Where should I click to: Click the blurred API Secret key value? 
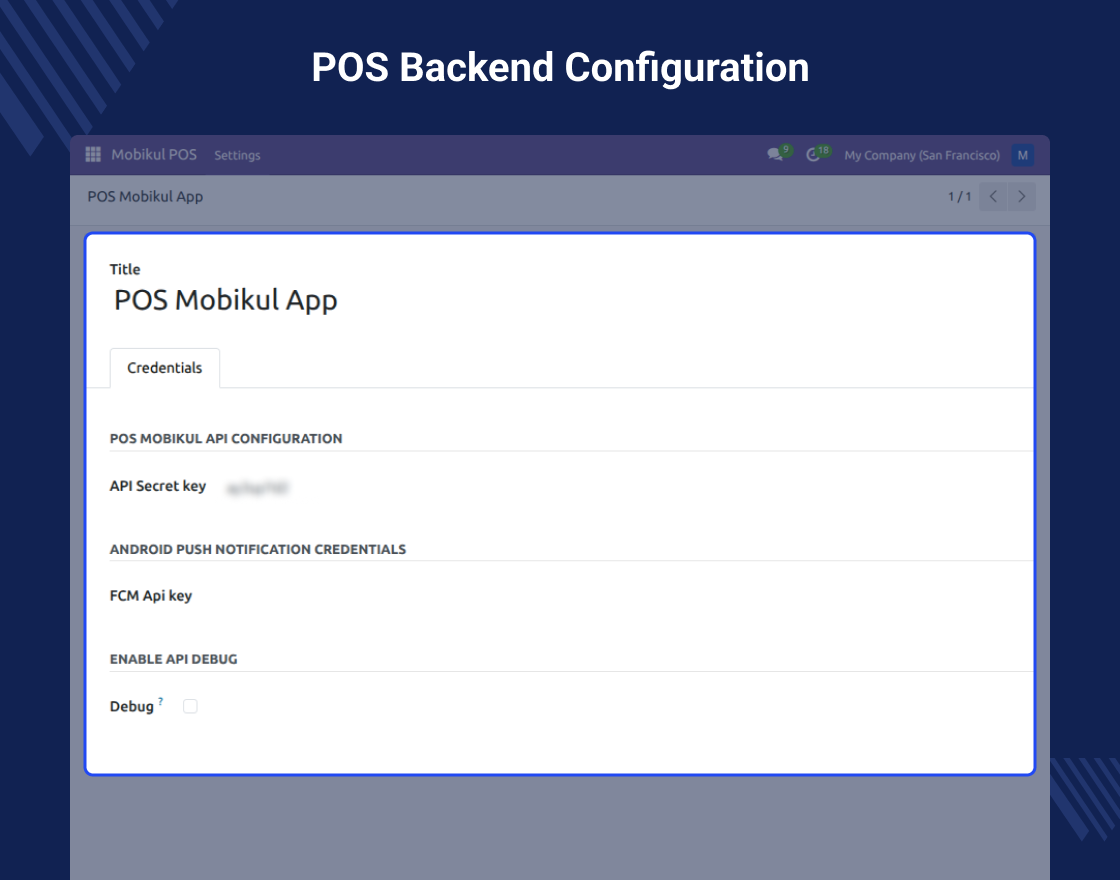click(257, 488)
